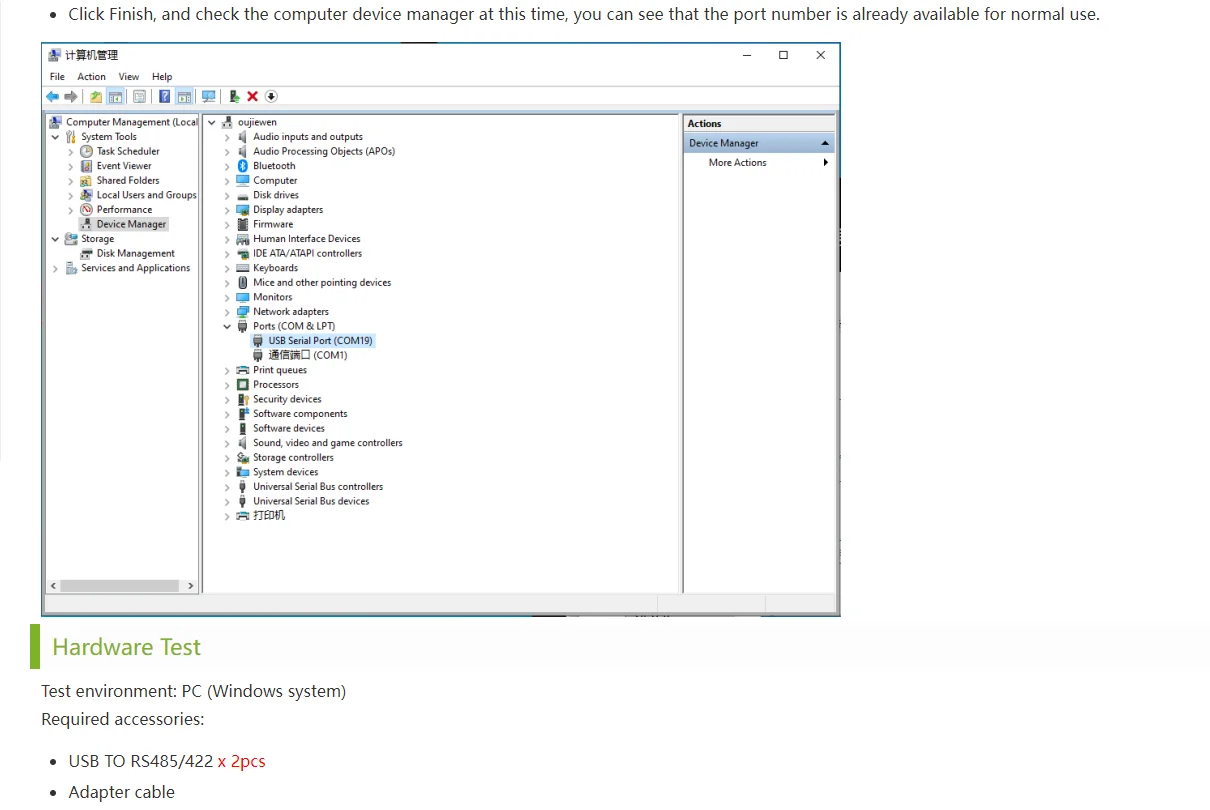Click the left pane horizontal scrollbar
Viewport: 1210px width, 810px height.
coord(120,586)
